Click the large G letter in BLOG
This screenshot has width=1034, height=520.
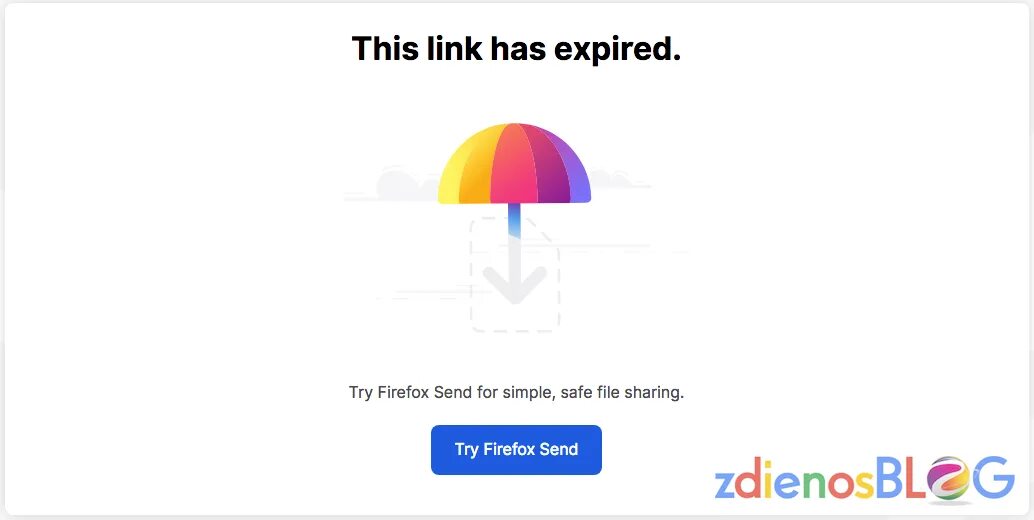pos(993,480)
